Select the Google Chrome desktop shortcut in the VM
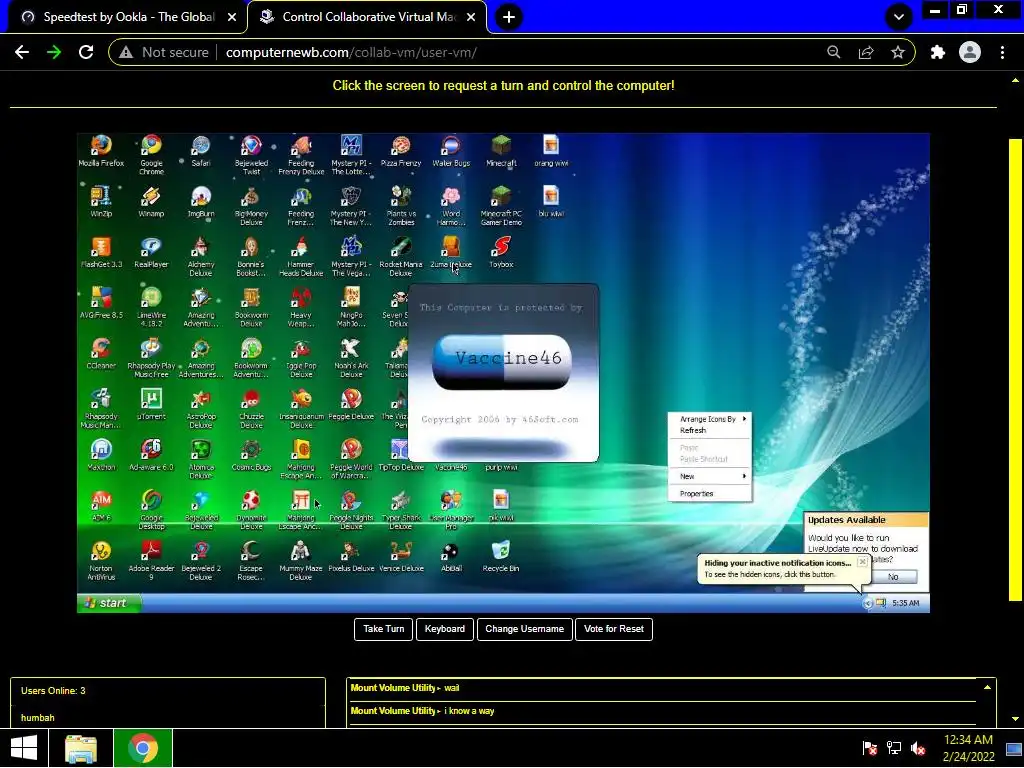The image size is (1024, 768). click(x=151, y=154)
